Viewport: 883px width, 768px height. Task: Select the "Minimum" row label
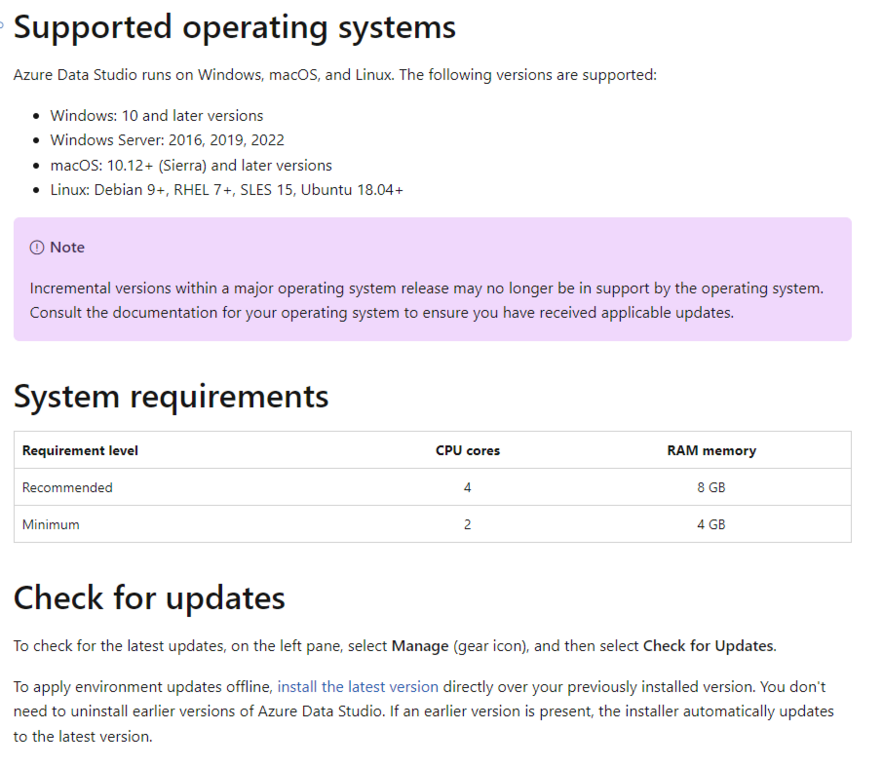coord(51,525)
